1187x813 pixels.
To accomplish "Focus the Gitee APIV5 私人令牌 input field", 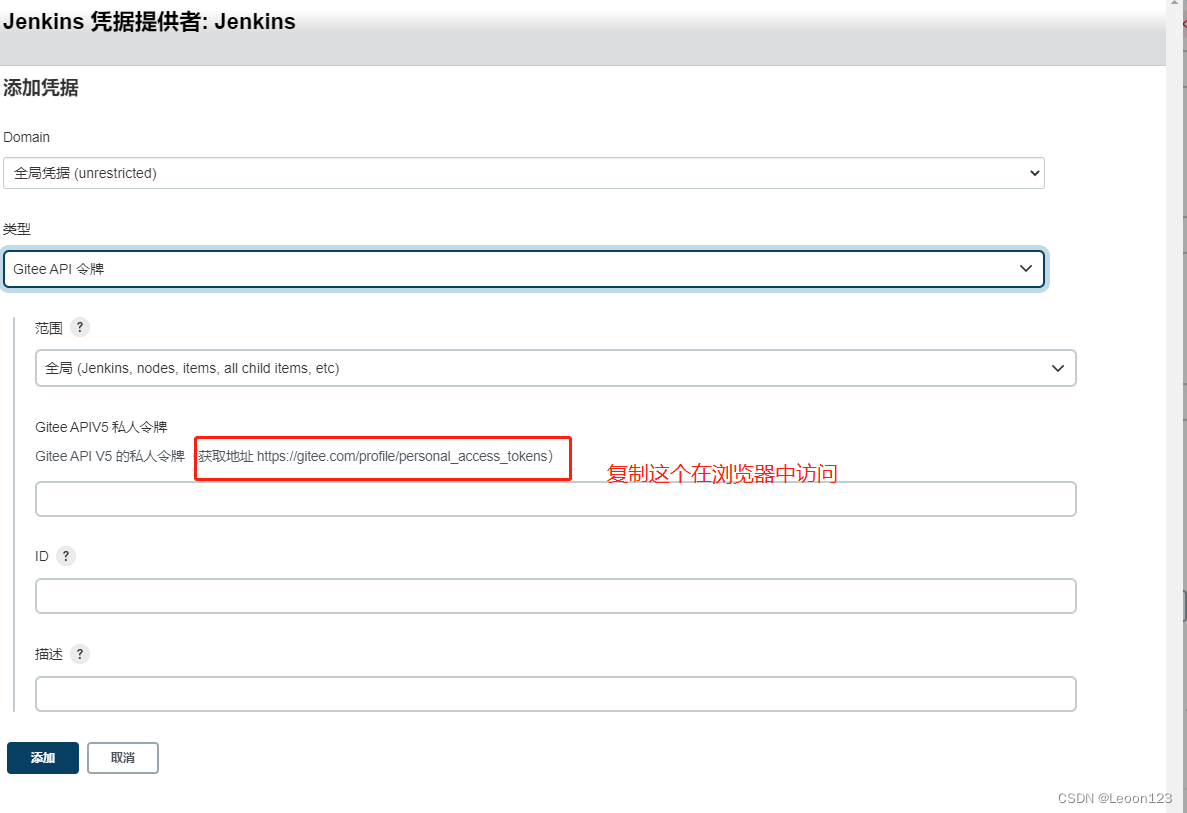I will pos(556,499).
